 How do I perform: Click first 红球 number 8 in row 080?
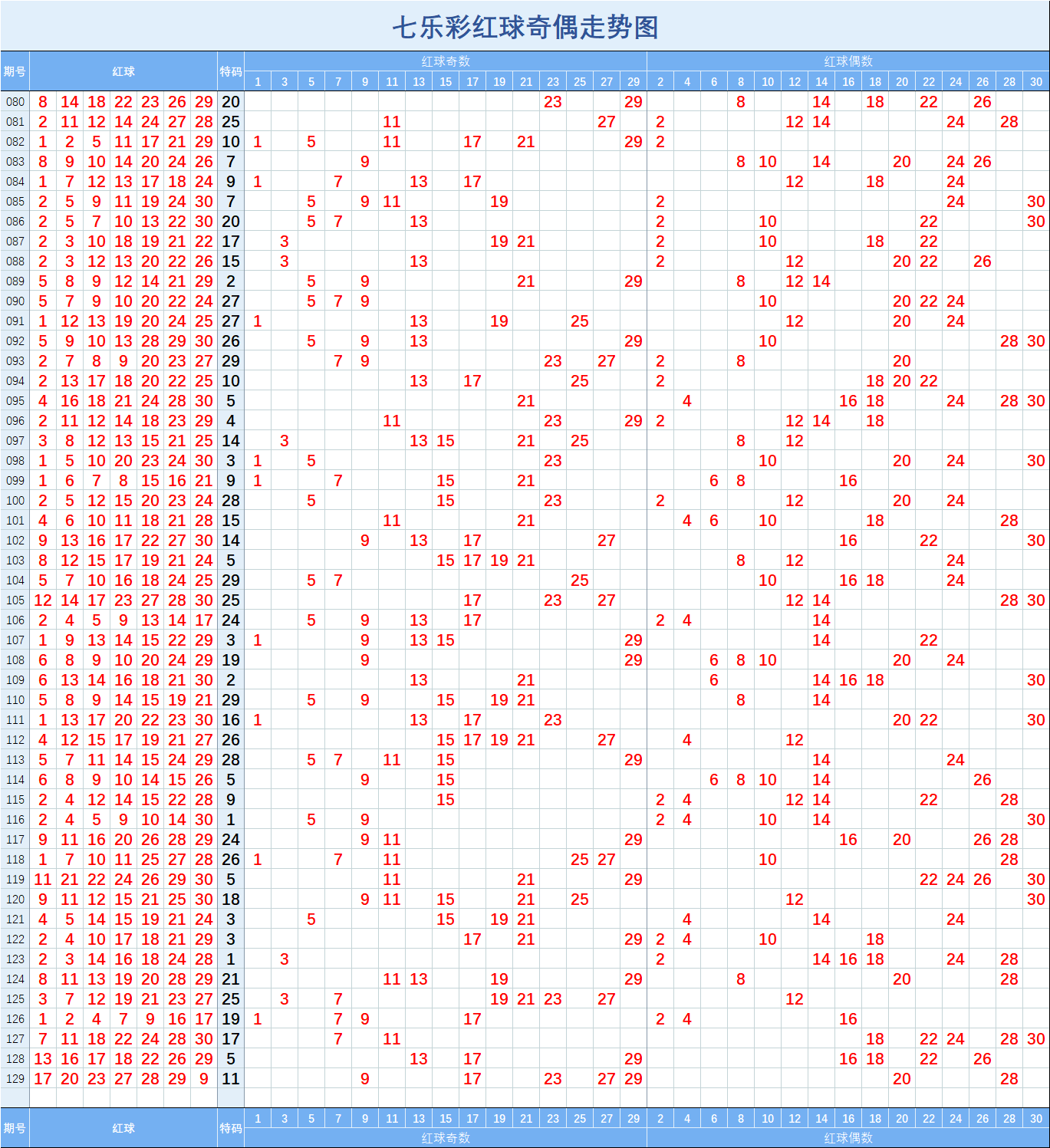(x=43, y=102)
